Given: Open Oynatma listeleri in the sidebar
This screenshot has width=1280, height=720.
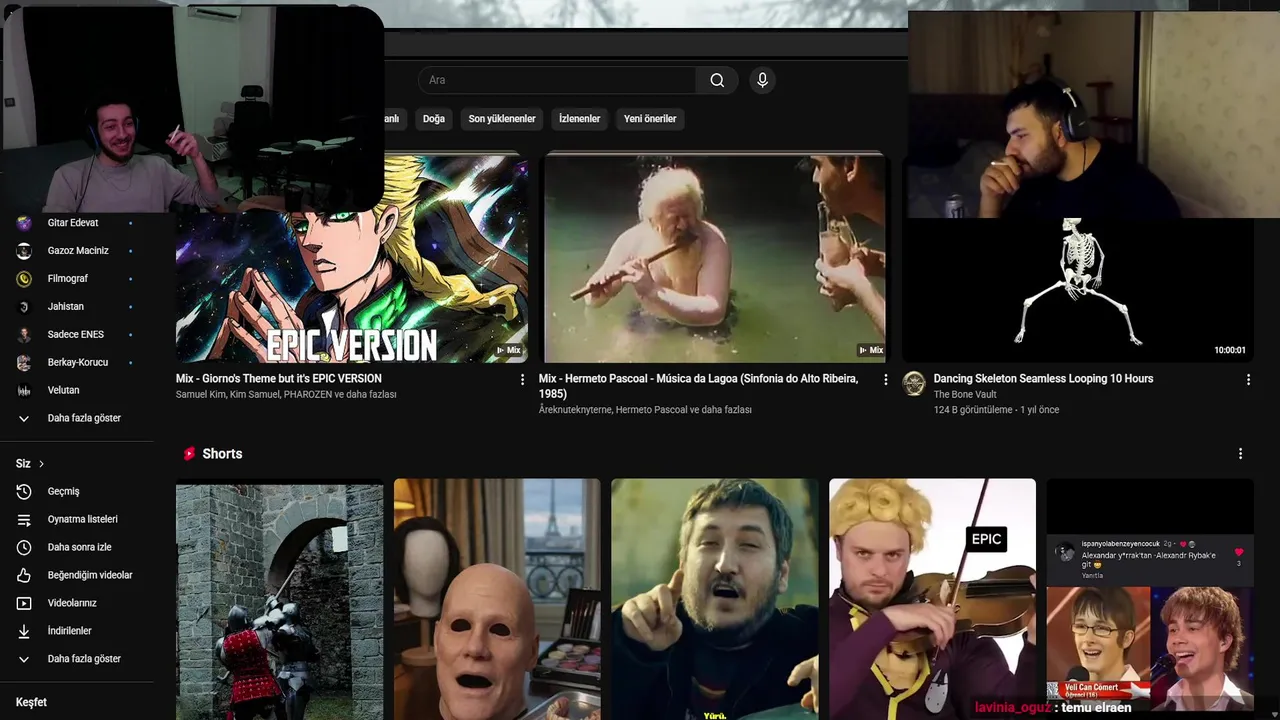Looking at the screenshot, I should tap(83, 520).
